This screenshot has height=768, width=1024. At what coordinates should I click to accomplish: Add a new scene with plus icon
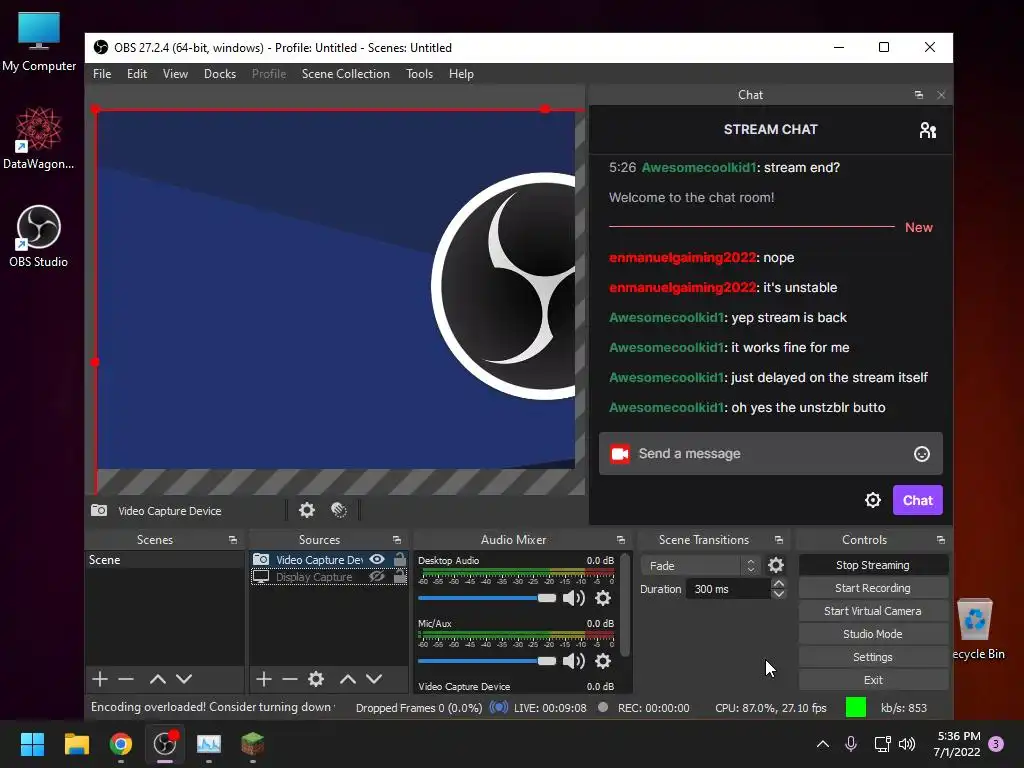coord(100,679)
